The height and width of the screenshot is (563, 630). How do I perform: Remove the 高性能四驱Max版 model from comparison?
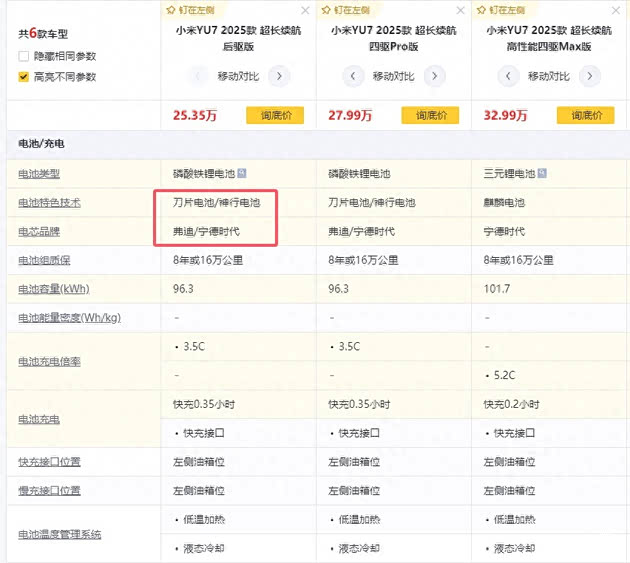[615, 10]
